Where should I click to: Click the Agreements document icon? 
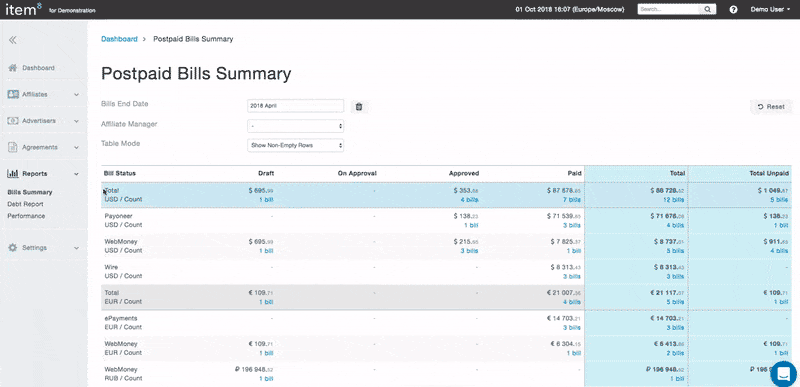coord(13,147)
